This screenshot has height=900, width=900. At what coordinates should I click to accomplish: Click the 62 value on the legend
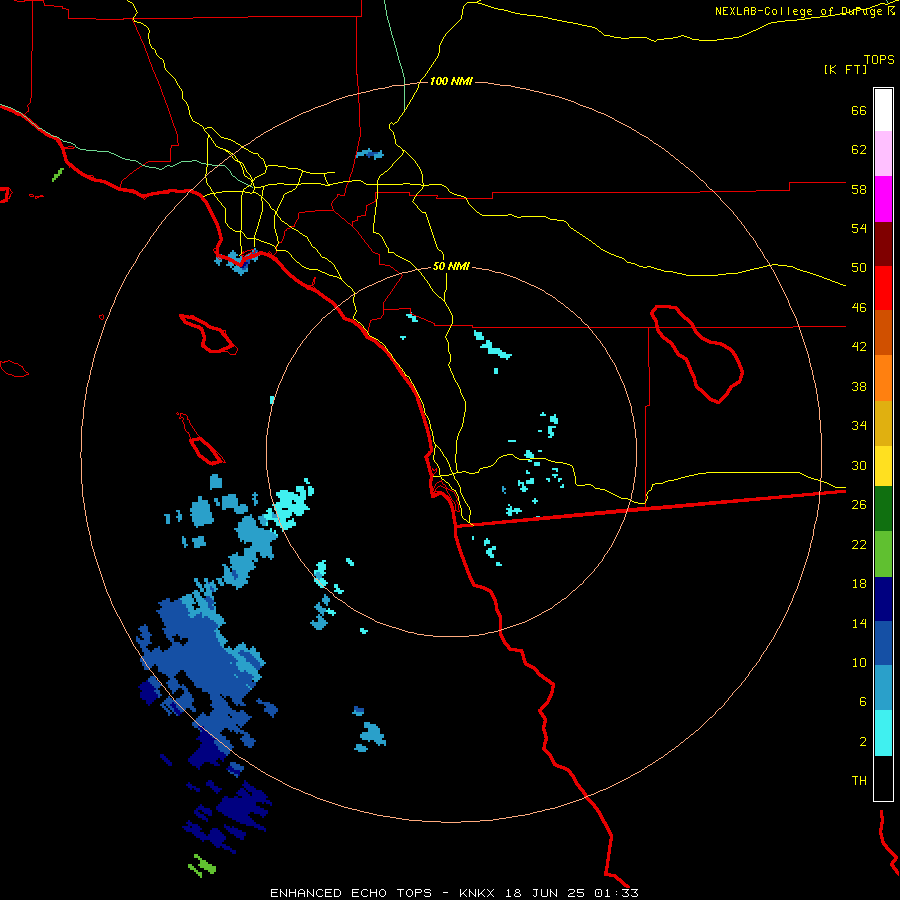point(859,150)
